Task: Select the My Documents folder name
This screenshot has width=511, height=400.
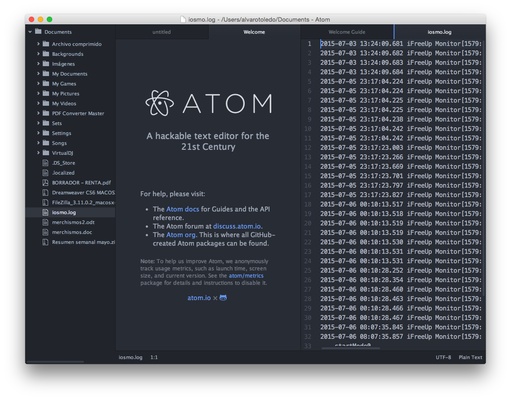Action: (x=70, y=74)
